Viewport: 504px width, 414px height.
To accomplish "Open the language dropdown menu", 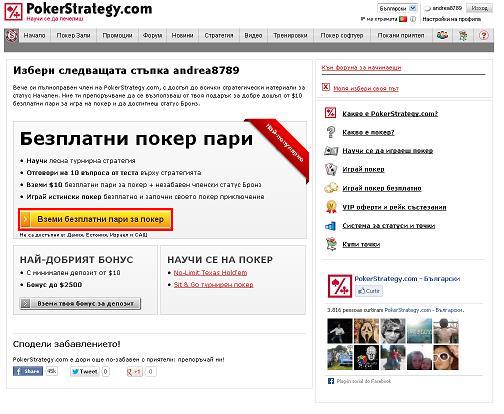I will click(397, 8).
